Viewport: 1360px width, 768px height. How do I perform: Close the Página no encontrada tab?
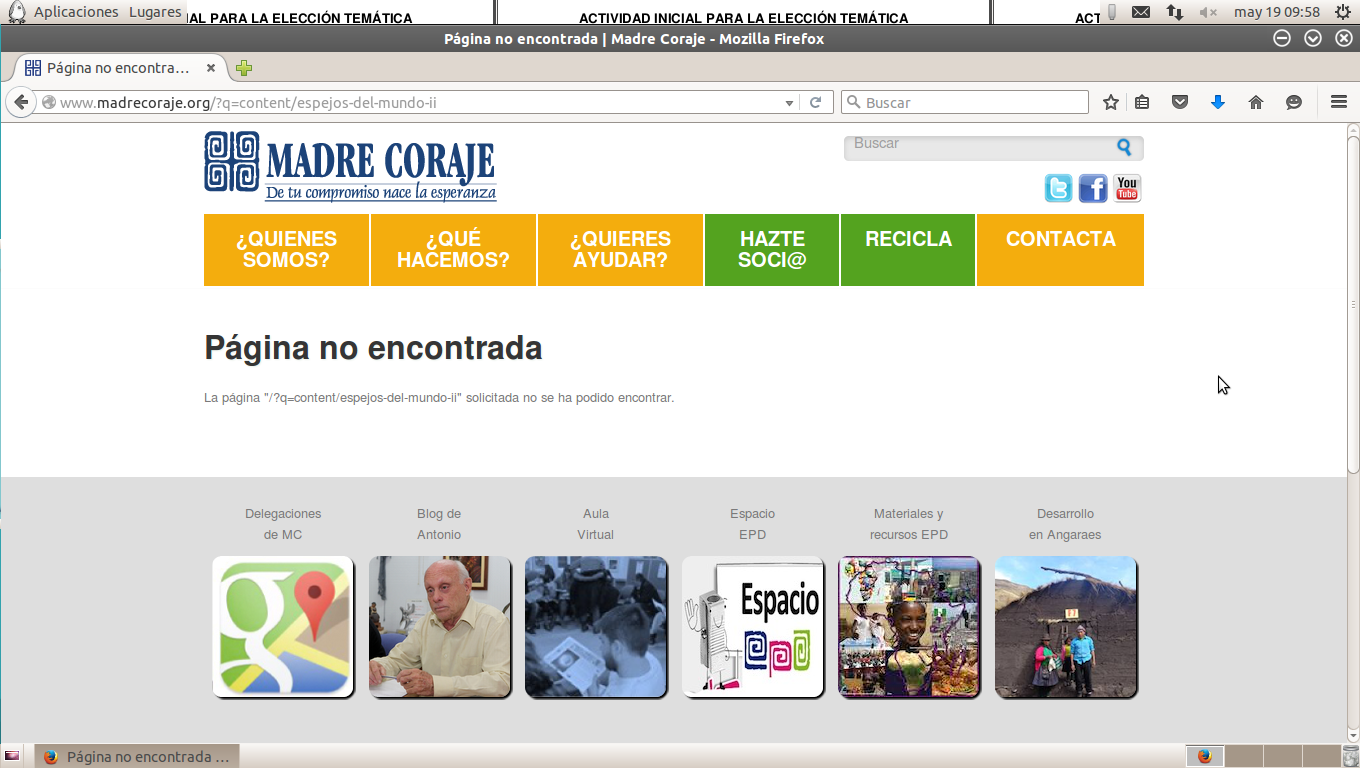pyautogui.click(x=211, y=68)
